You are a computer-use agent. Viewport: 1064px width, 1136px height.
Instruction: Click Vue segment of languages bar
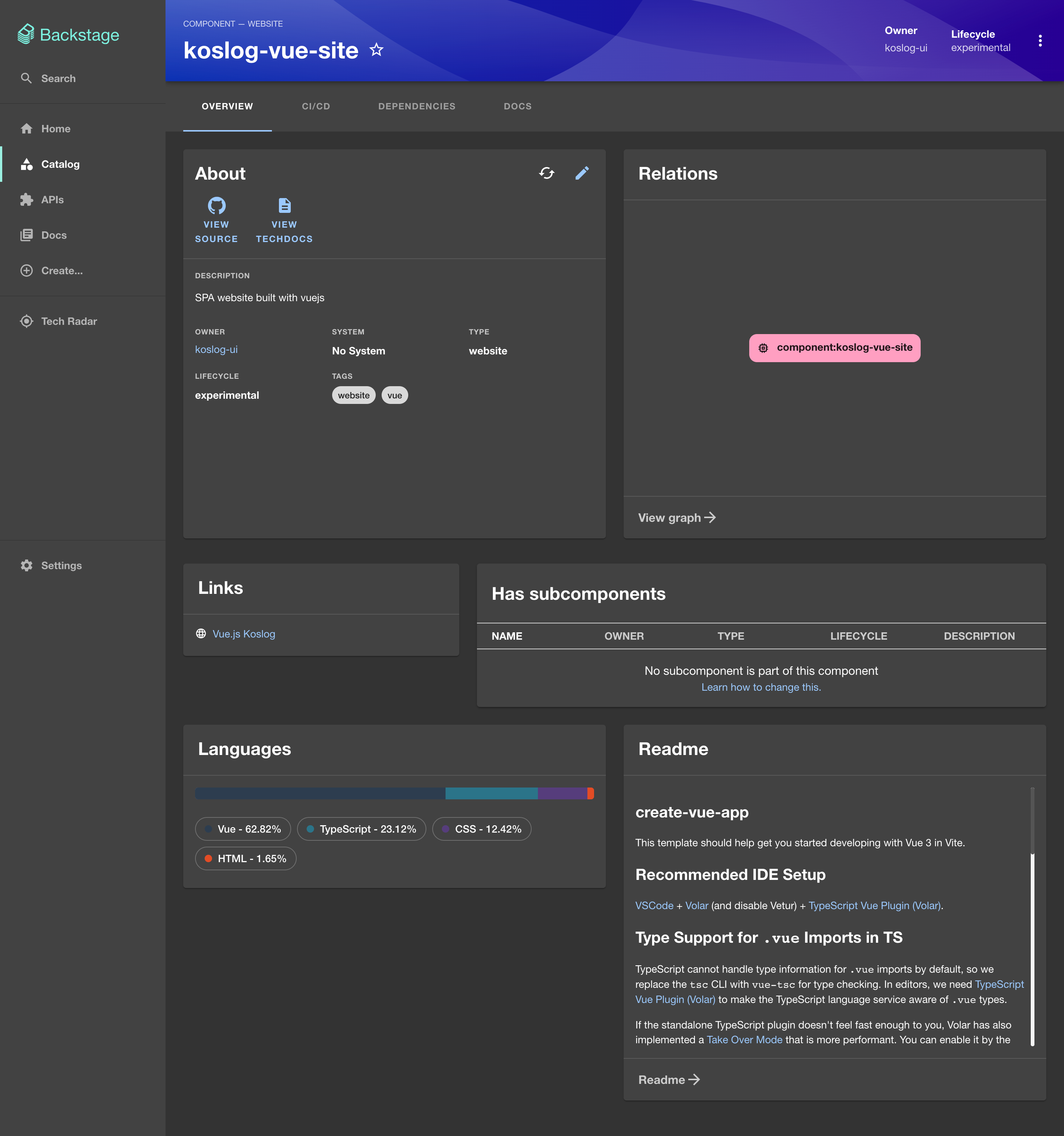click(320, 793)
